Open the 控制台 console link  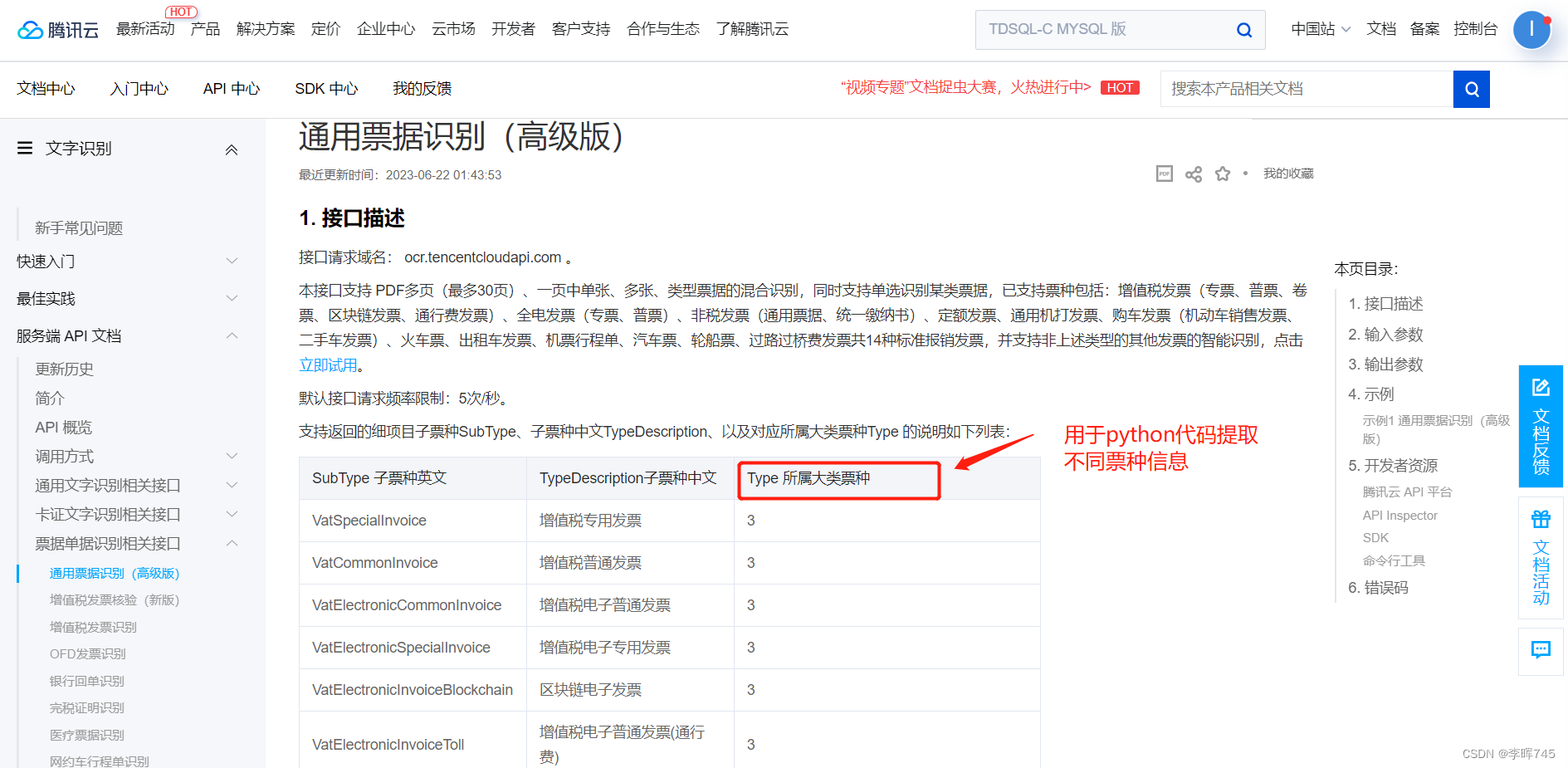pyautogui.click(x=1475, y=29)
